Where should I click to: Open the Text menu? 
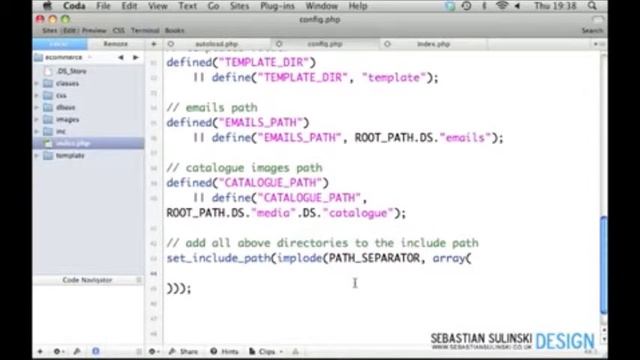point(188,6)
